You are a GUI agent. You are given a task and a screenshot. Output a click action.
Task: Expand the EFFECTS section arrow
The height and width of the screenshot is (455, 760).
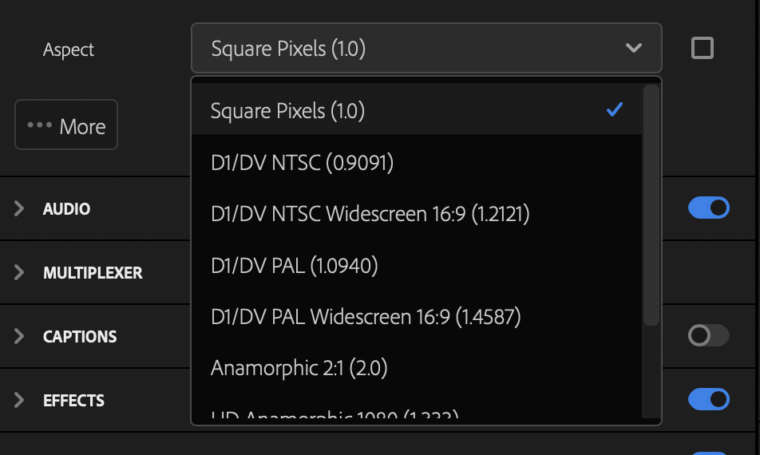(19, 400)
